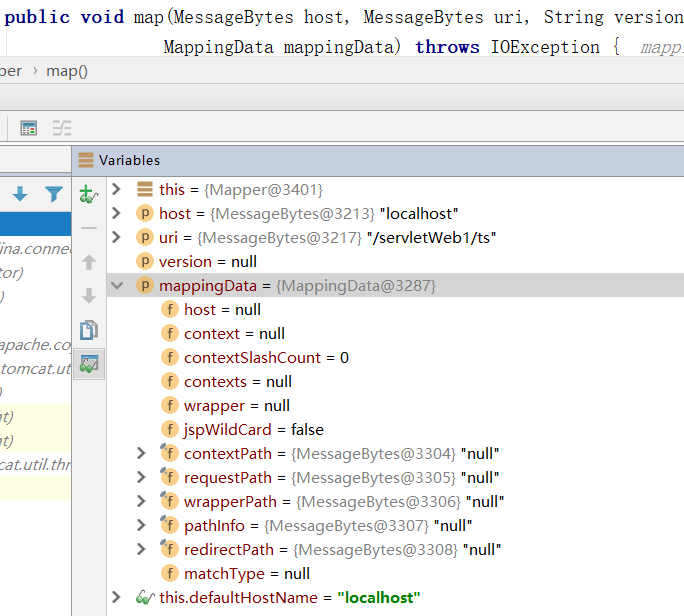Click the 'cat.util.thr' frame entry
Screen dimensions: 684x616
tap(35, 465)
